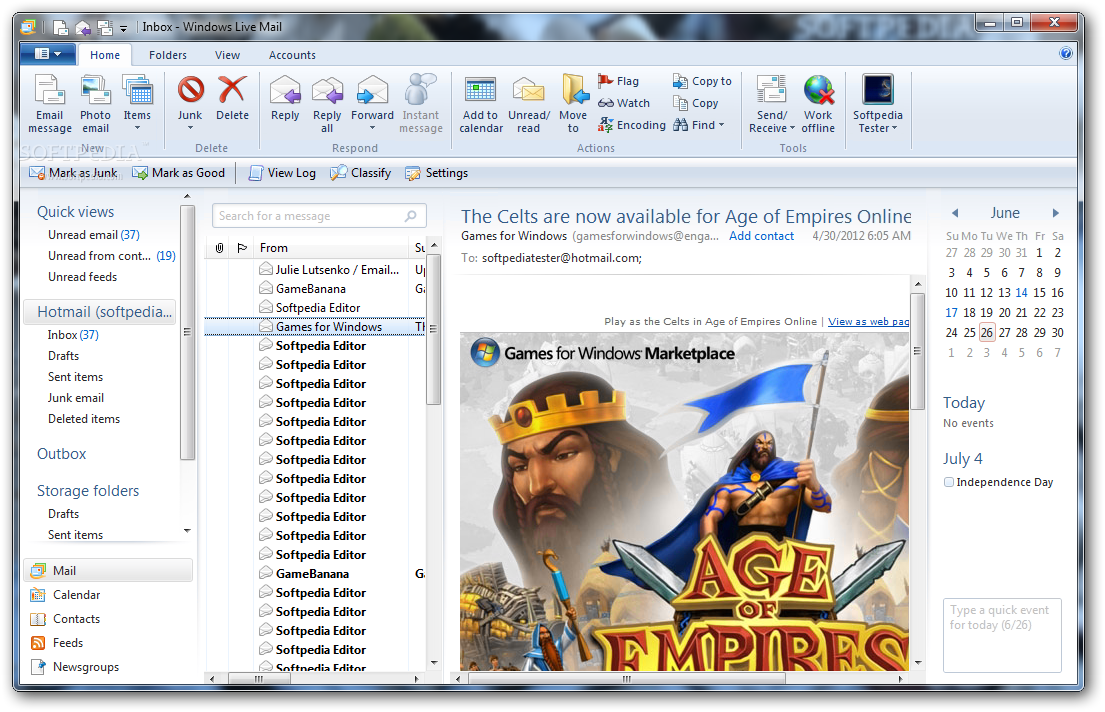Toggle Work offline mode
This screenshot has height=712, width=1105.
(x=818, y=103)
